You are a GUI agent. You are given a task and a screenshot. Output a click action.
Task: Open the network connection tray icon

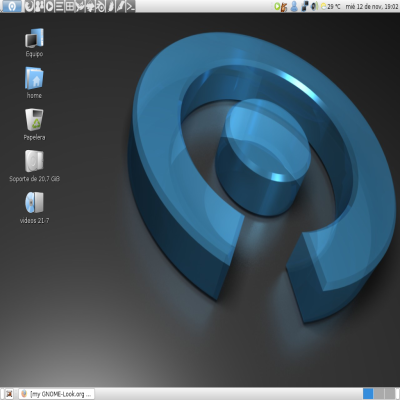tap(305, 6)
